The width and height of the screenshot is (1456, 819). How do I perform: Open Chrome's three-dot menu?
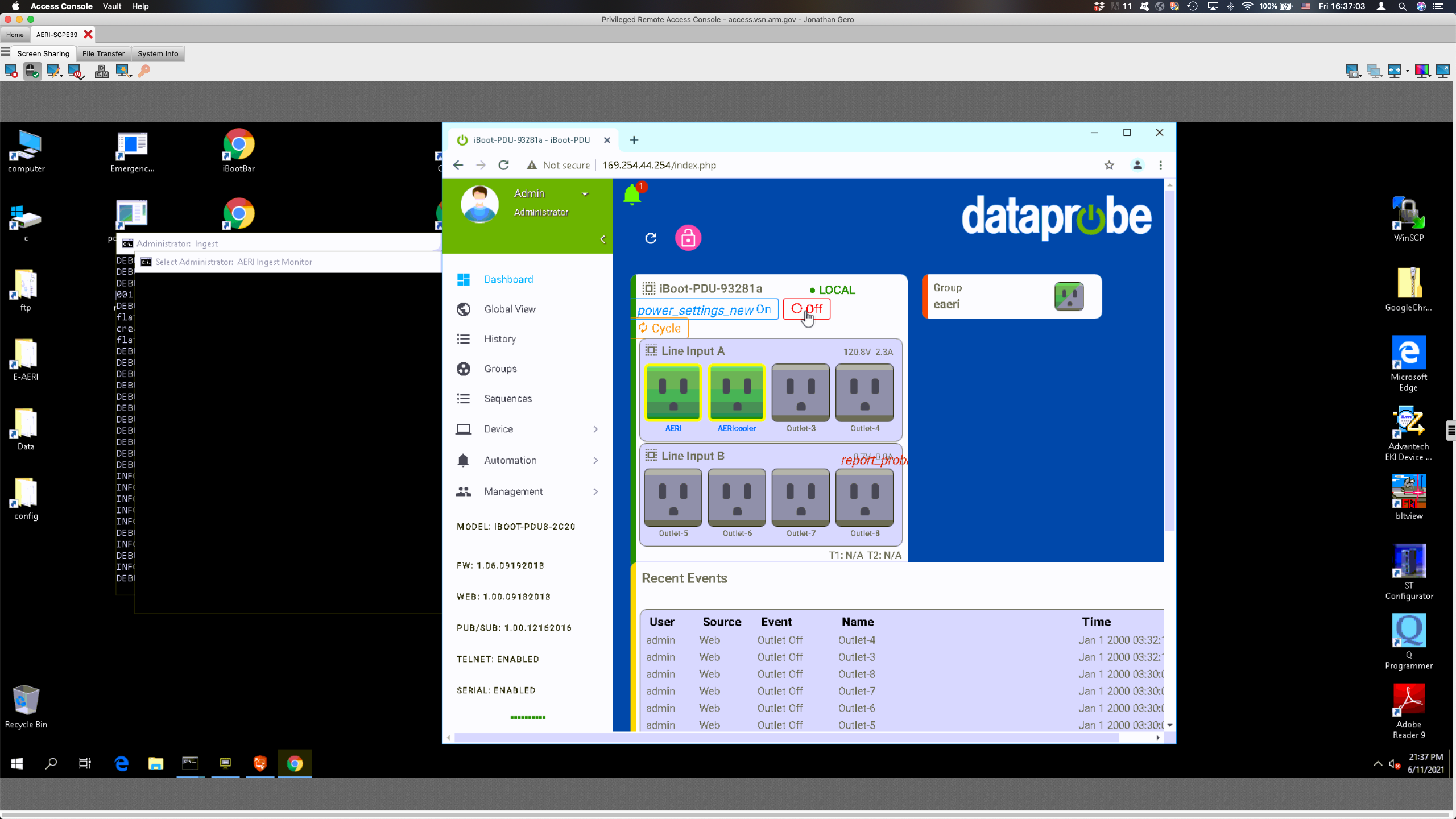[1160, 165]
